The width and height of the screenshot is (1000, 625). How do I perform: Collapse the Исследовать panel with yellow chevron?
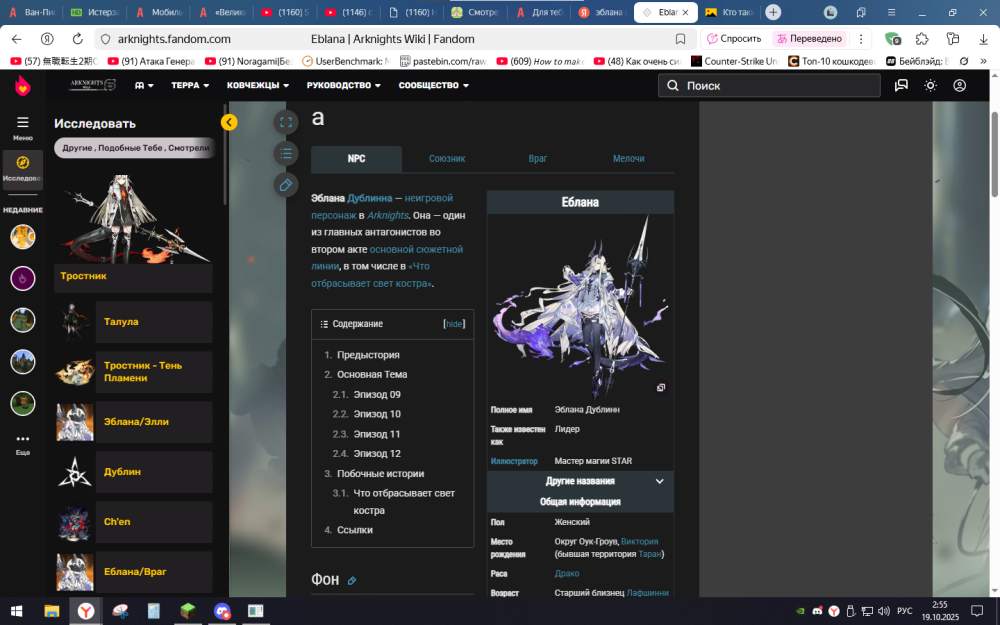pyautogui.click(x=229, y=122)
